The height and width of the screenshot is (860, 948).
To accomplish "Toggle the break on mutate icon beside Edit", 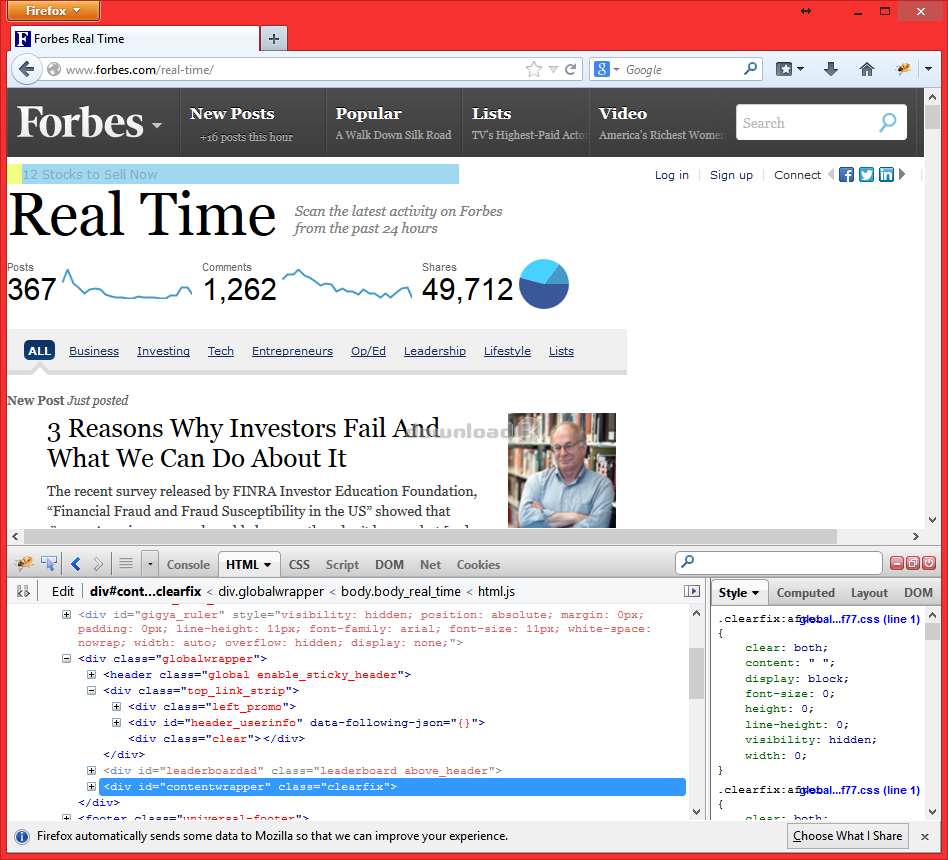I will [24, 591].
